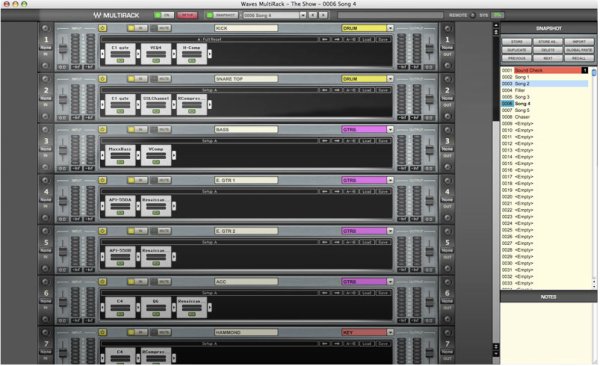Open the Setup A preset bar on BASS rack
The image size is (600, 366).
pyautogui.click(x=209, y=141)
